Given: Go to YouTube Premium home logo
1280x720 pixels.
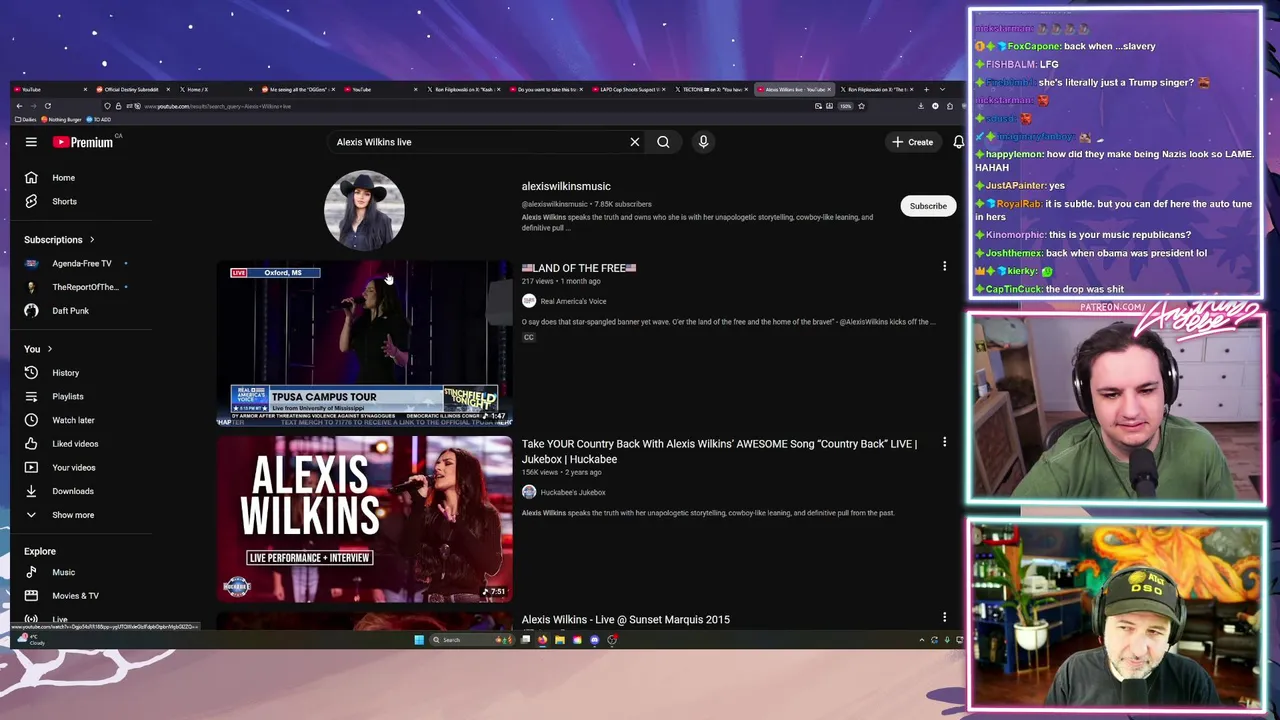Looking at the screenshot, I should [83, 142].
